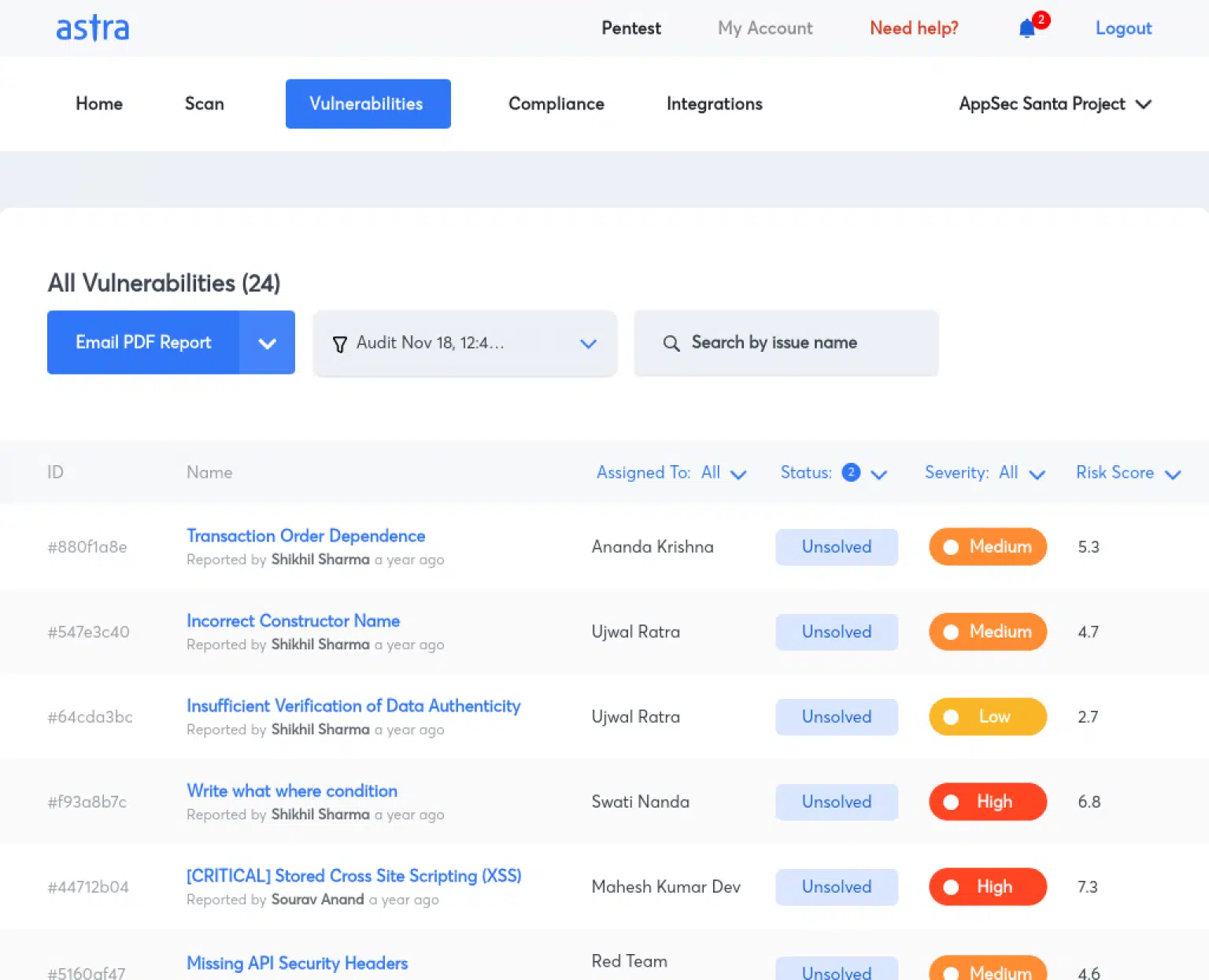The image size is (1209, 980).
Task: Open the Transaction Order Dependence vulnerability
Action: (305, 535)
